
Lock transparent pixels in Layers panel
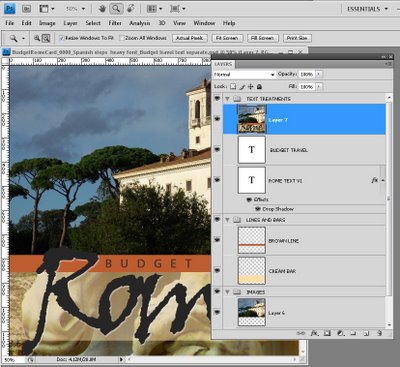point(233,87)
